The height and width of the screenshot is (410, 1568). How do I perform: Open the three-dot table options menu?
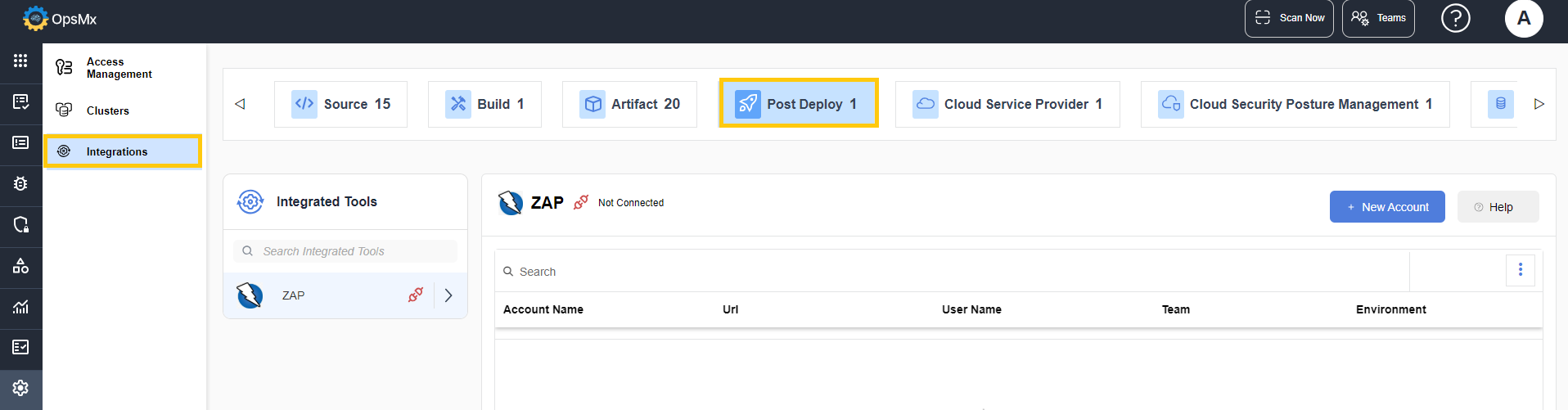[x=1520, y=270]
